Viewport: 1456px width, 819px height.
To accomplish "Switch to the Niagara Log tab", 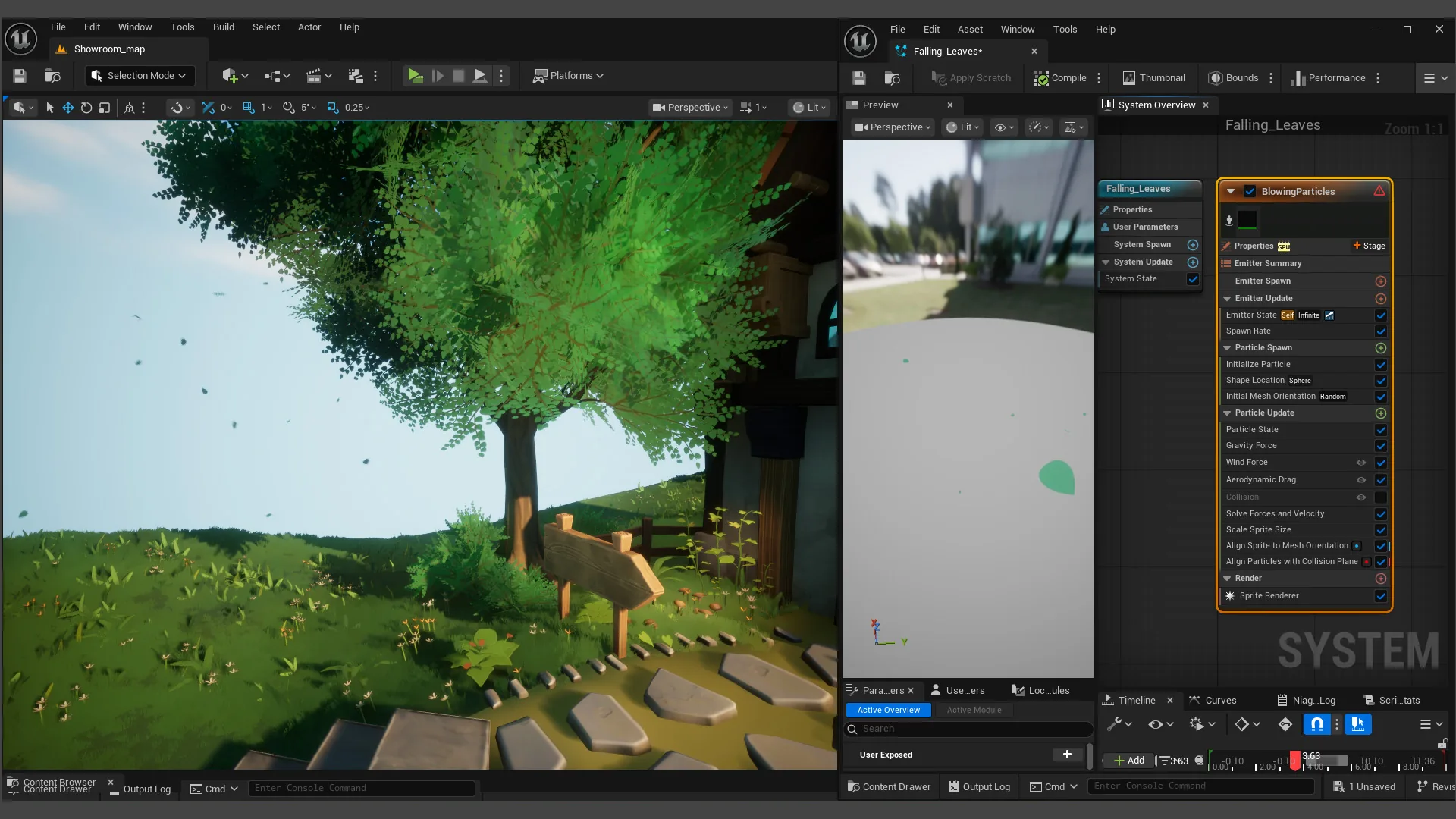I will pos(1306,701).
